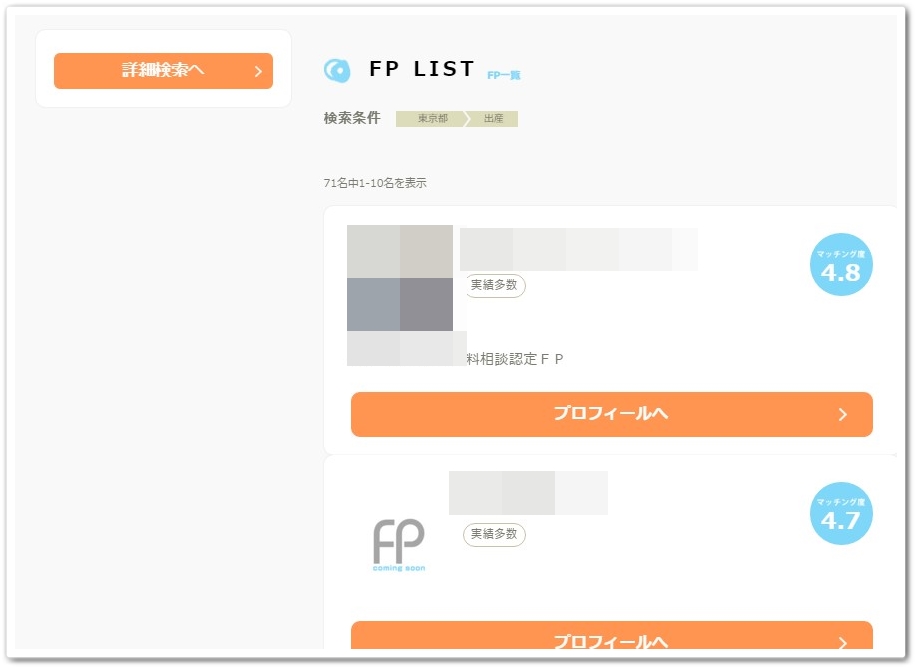Click the blue FP LIST logo icon
Viewport: 918px width, 670px height.
pos(337,71)
